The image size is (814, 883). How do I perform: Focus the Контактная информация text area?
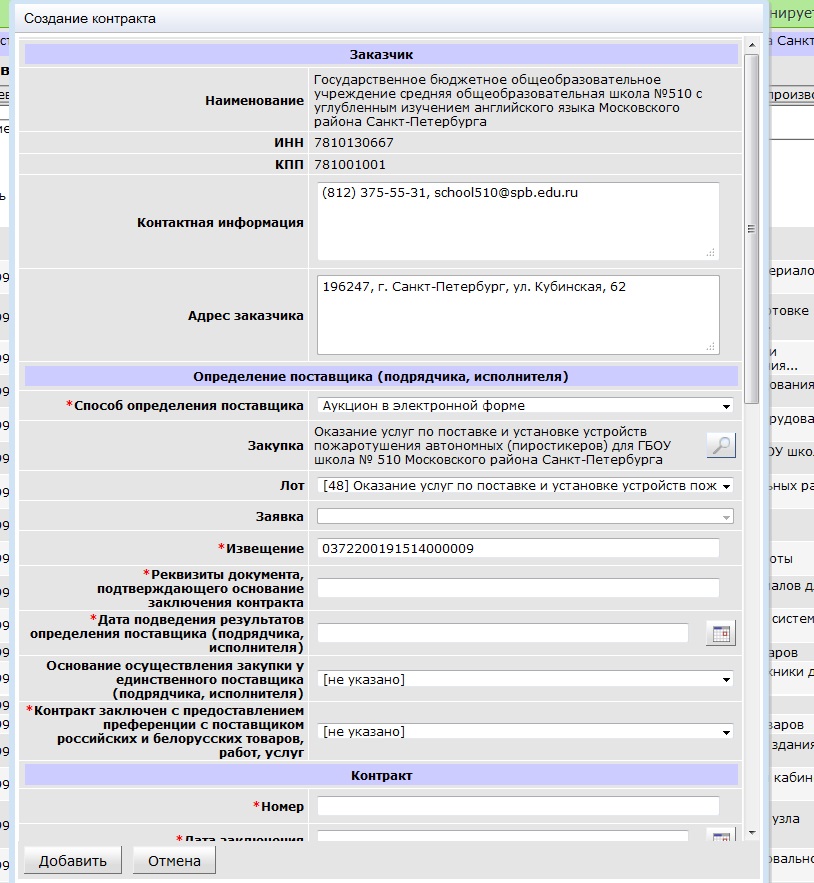tap(518, 221)
